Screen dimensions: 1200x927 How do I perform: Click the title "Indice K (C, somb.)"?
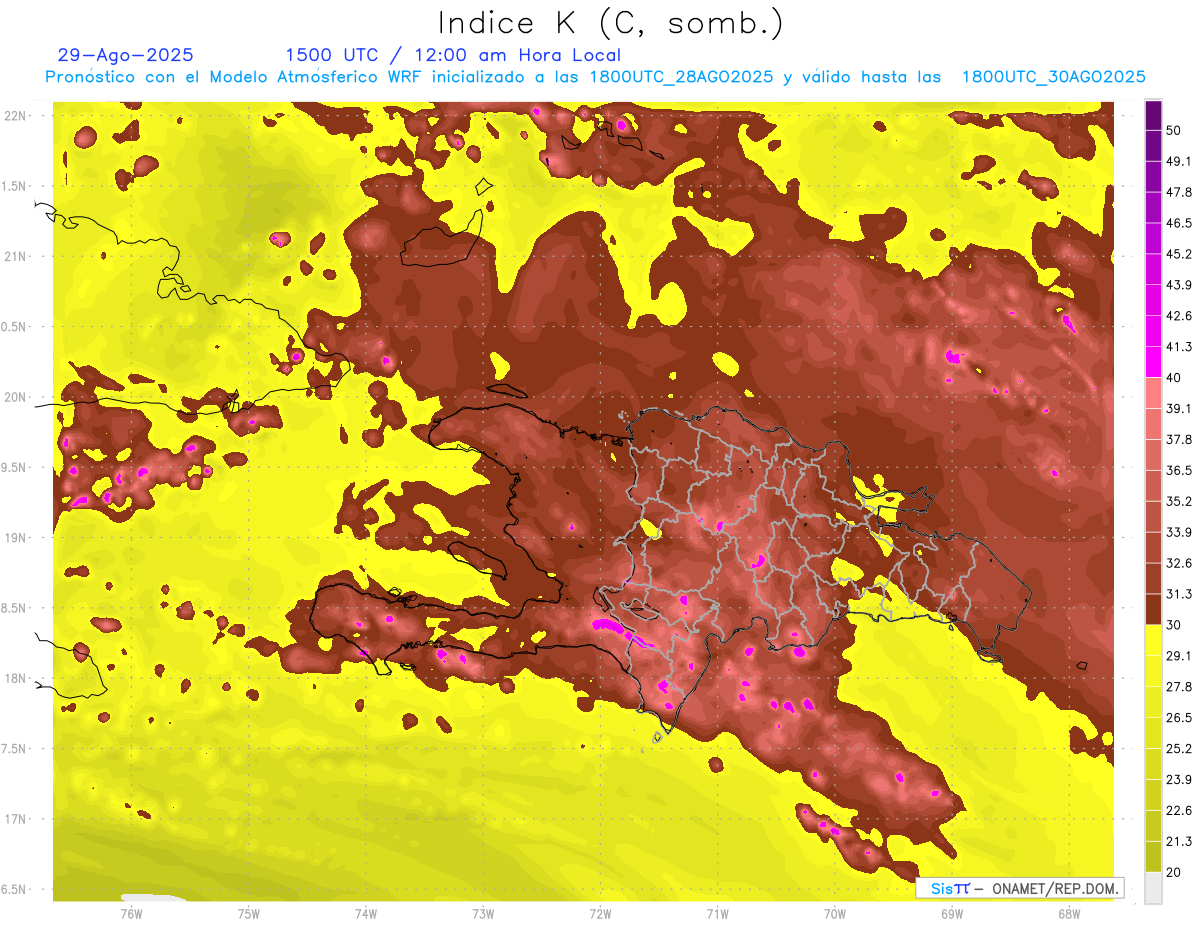pyautogui.click(x=611, y=22)
